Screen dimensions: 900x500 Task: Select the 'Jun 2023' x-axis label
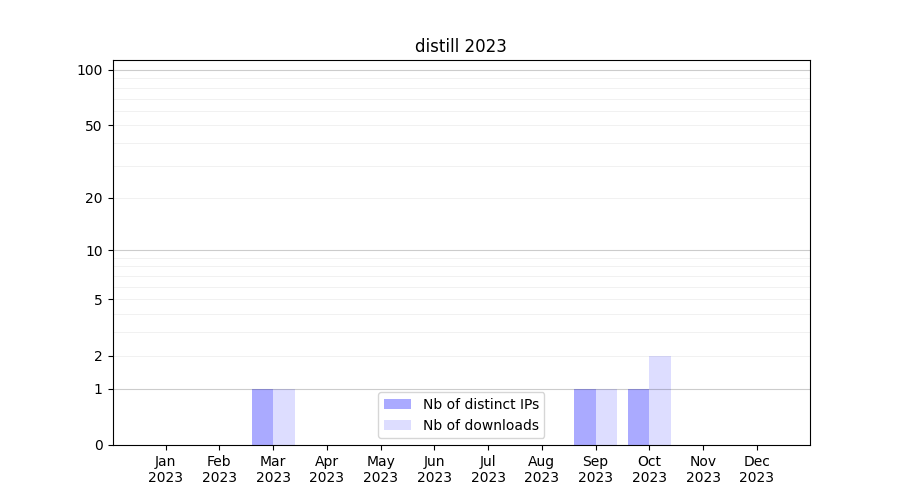click(434, 469)
